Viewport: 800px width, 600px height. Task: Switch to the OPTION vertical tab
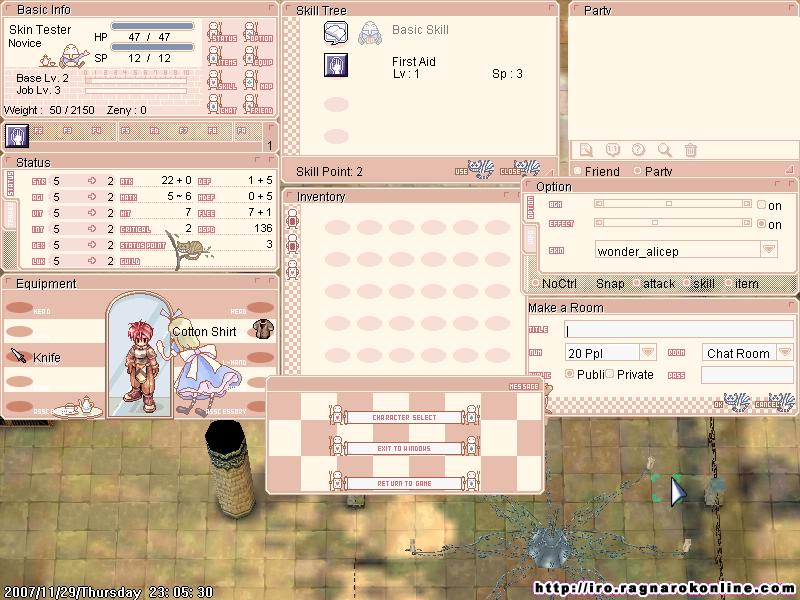(x=531, y=208)
